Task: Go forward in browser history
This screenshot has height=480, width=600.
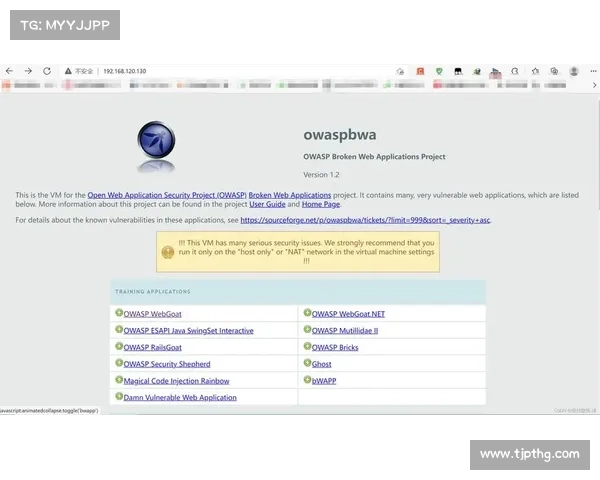Action: [28, 71]
